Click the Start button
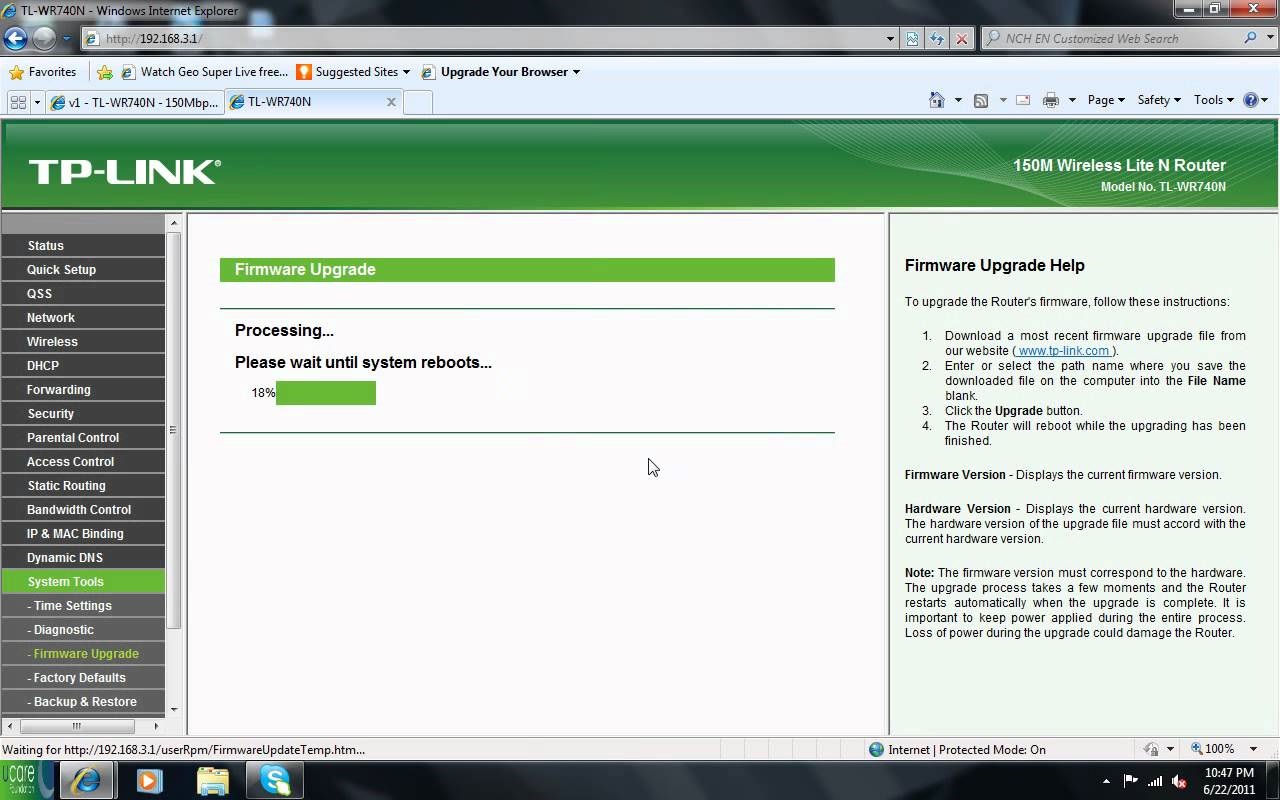Screen dimensions: 1280x800 (x=27, y=780)
